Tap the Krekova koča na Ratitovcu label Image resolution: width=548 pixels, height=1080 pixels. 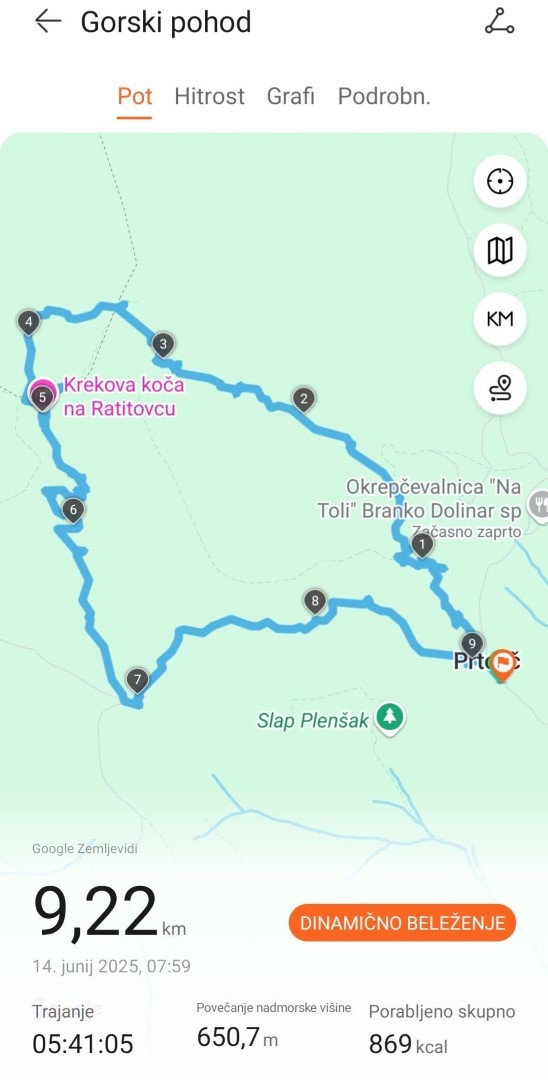click(124, 396)
